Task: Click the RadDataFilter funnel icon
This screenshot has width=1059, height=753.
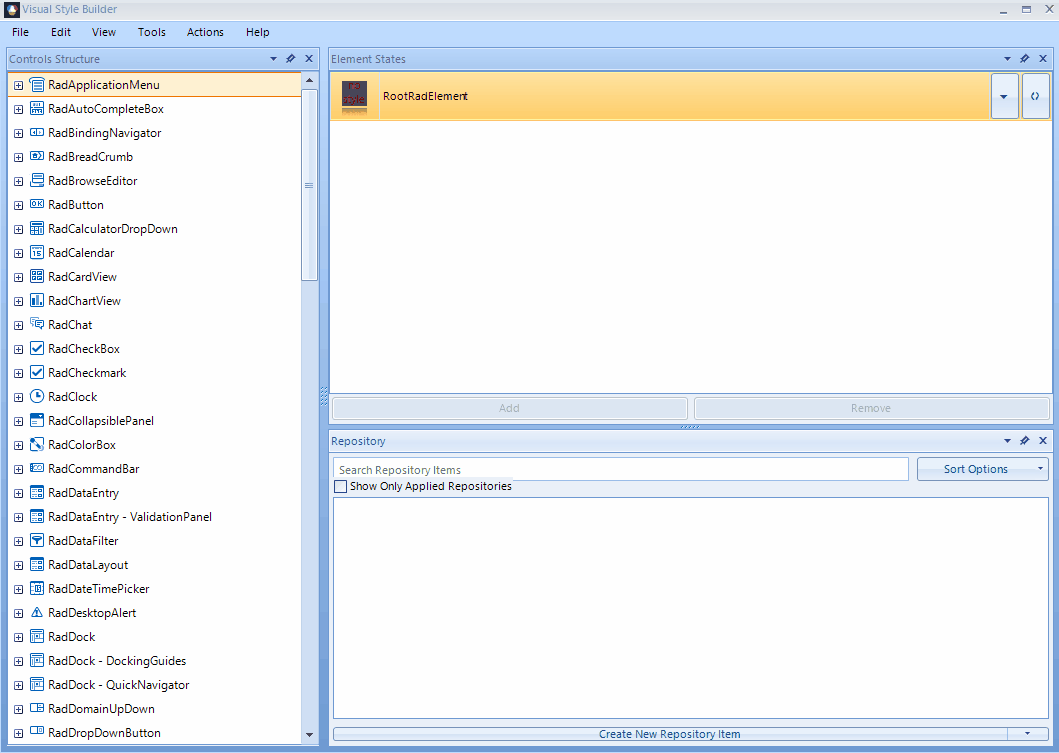Action: coord(37,540)
